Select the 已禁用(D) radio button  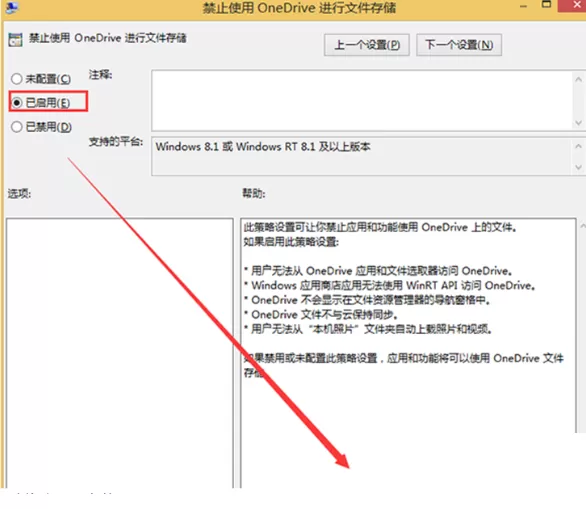[17, 127]
